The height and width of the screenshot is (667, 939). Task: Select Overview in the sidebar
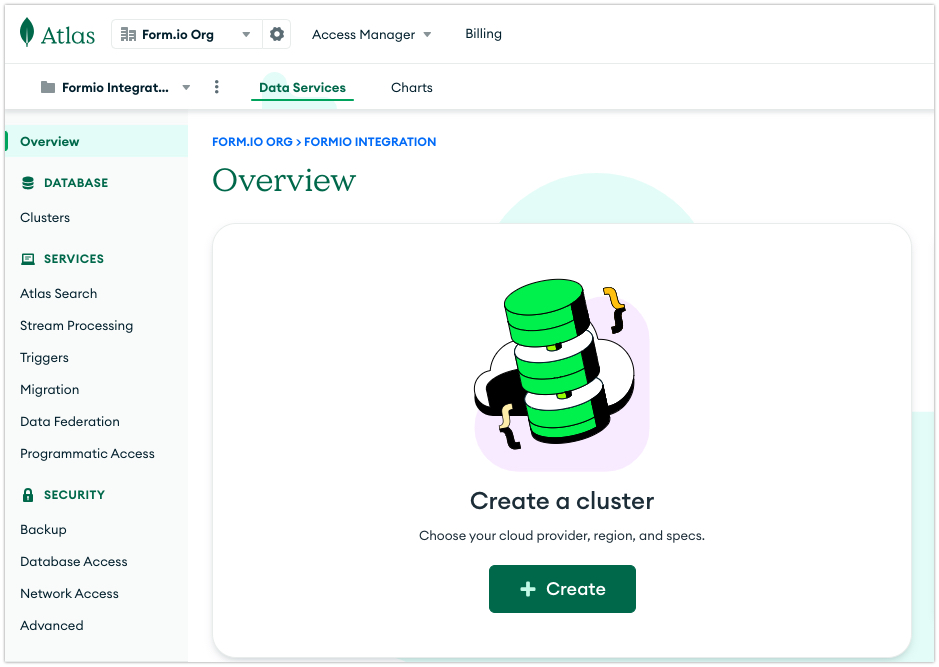[96, 141]
